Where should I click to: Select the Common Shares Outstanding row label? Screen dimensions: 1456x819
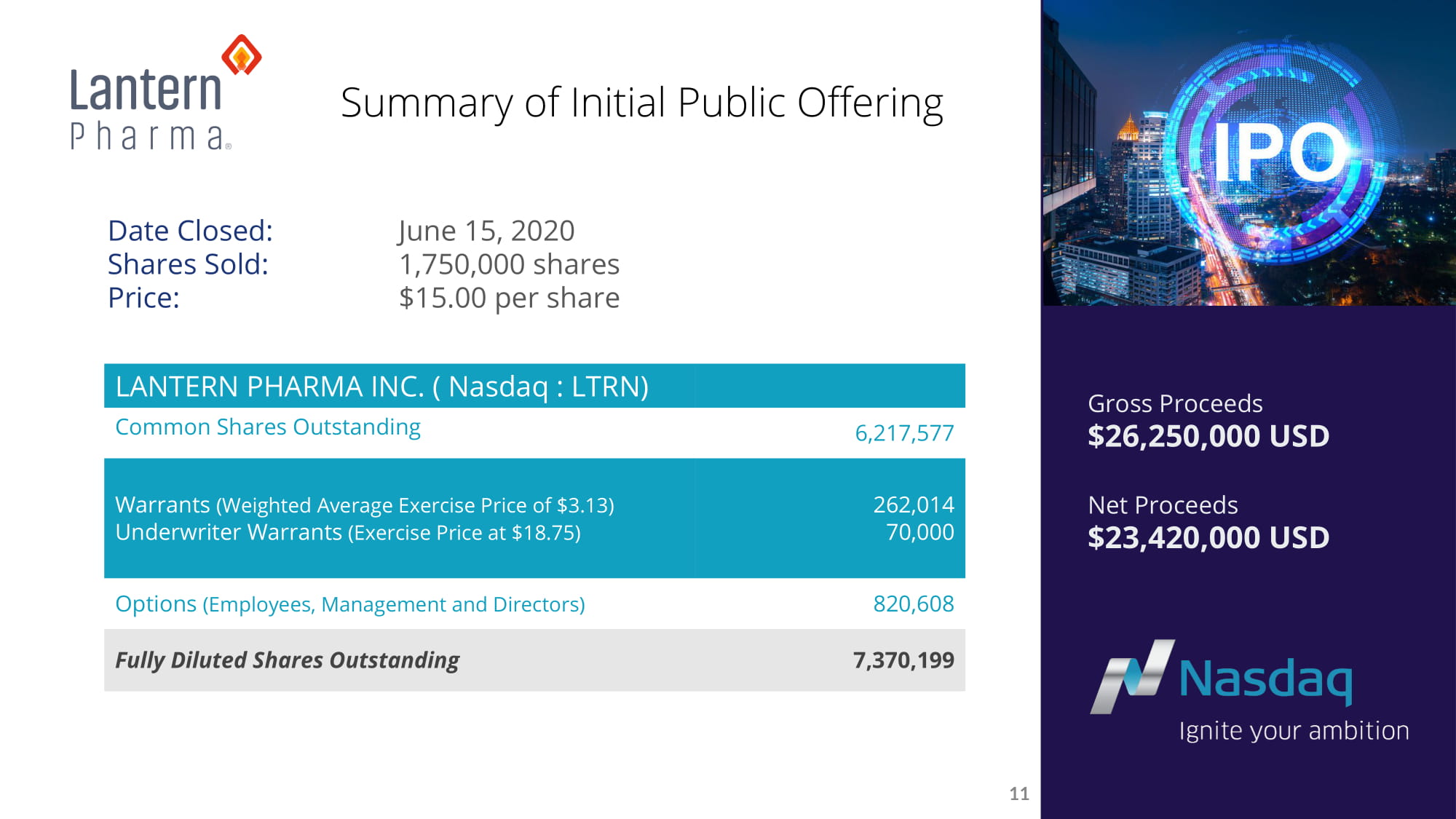point(268,427)
